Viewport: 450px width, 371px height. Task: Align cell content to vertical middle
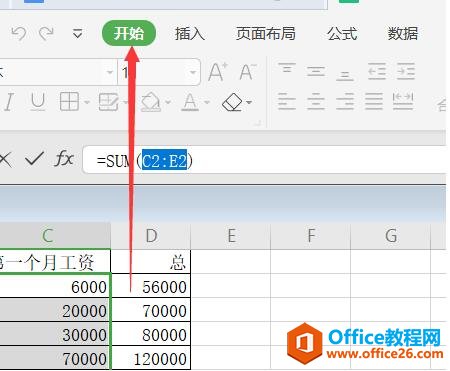click(x=316, y=71)
